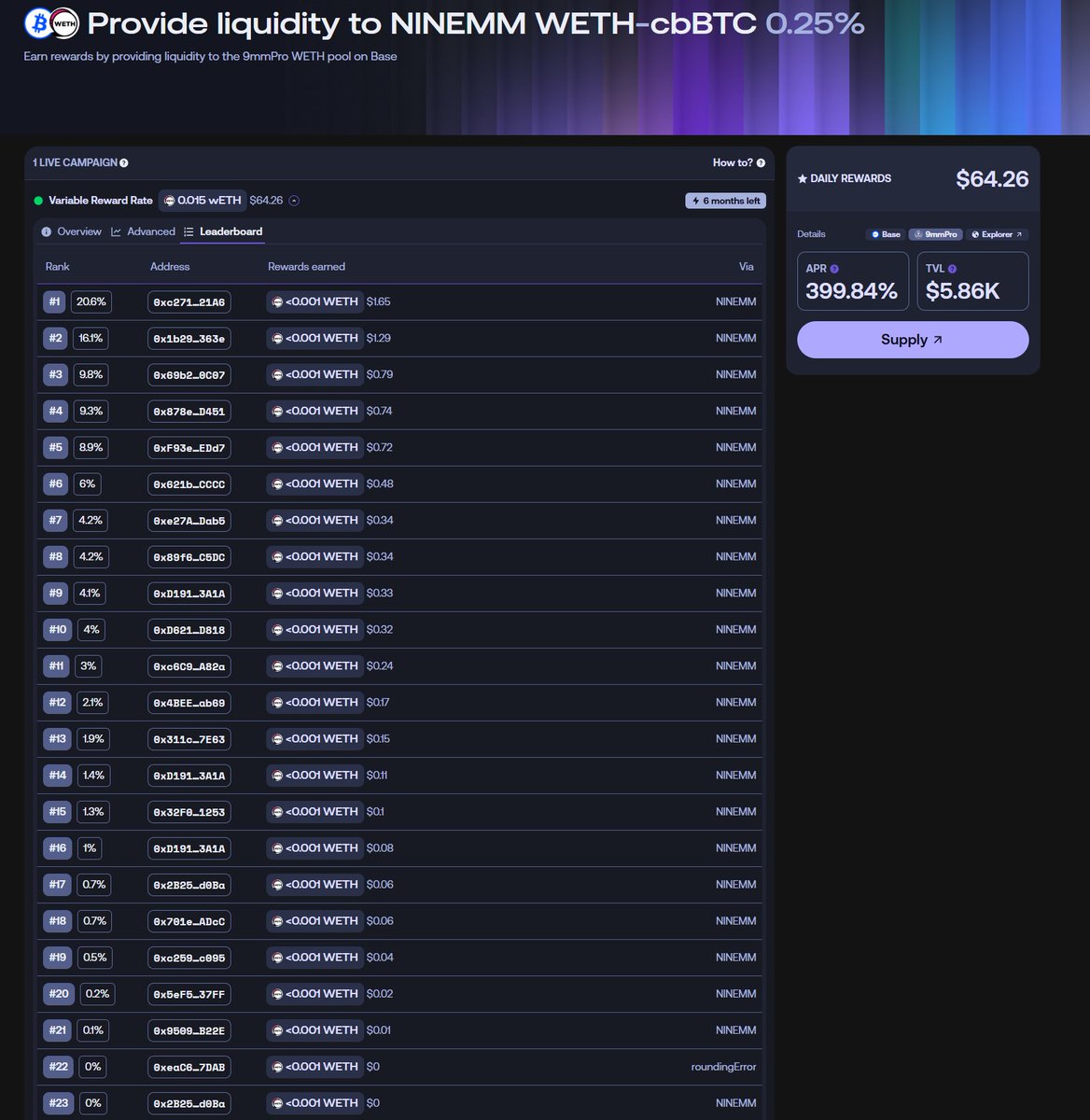Click the Supply button
The image size is (1090, 1120).
click(x=913, y=340)
